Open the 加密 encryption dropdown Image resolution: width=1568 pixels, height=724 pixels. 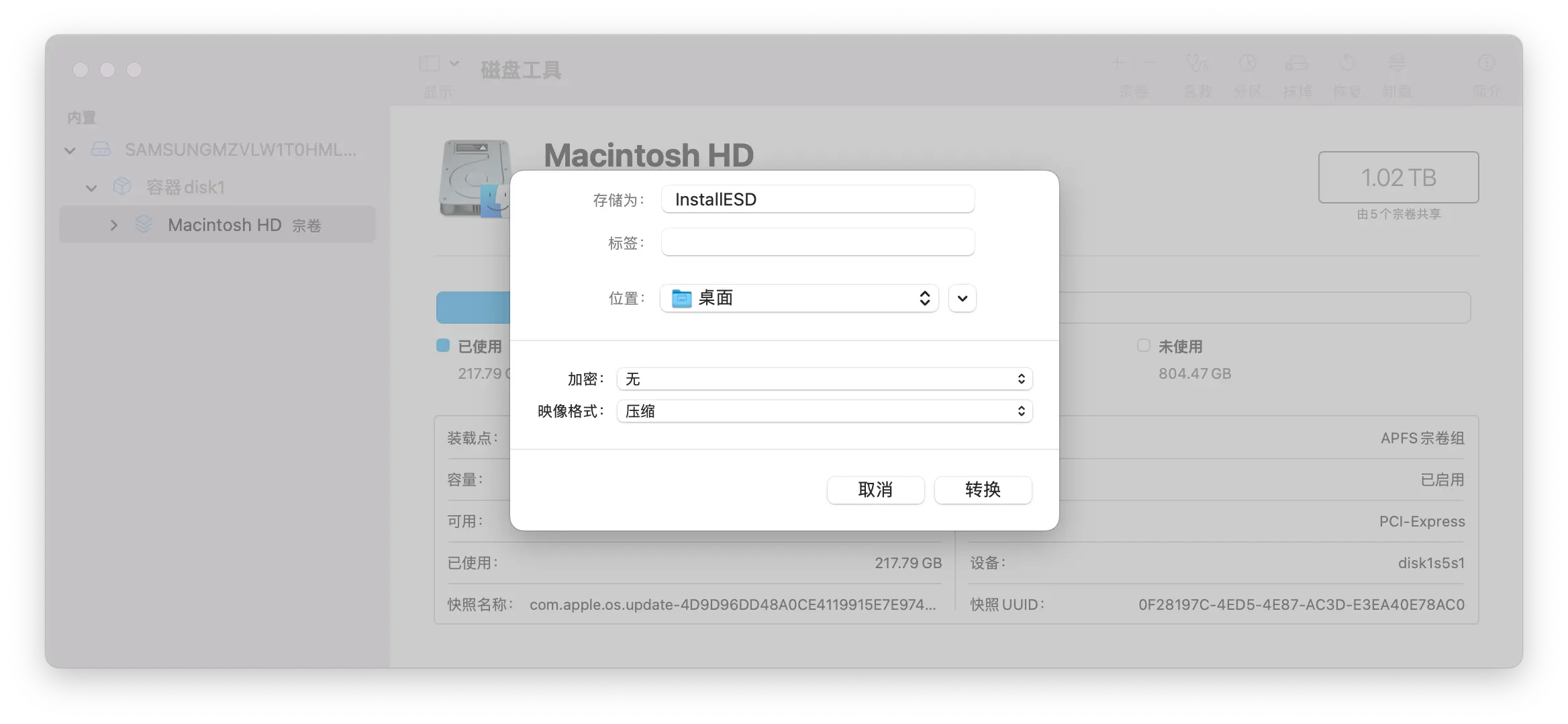[824, 379]
